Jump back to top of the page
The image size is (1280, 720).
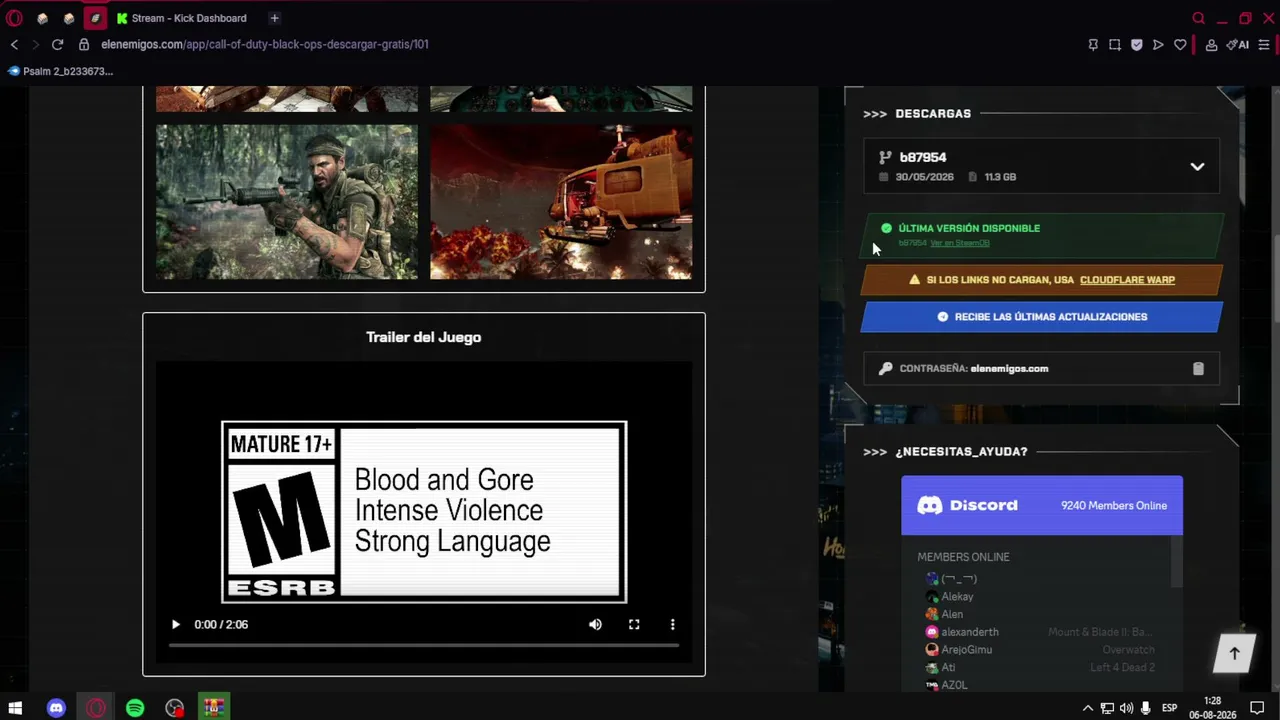click(x=1234, y=654)
